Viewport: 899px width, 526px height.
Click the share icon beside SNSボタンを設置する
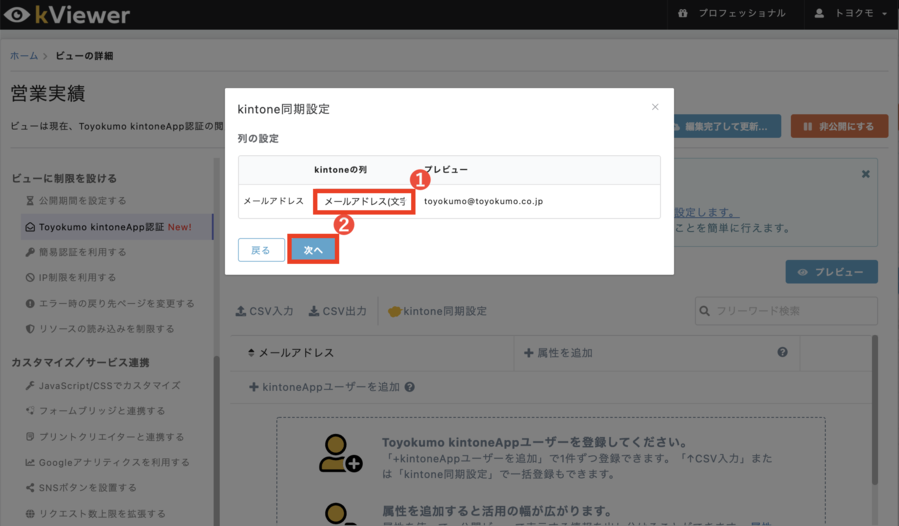[30, 488]
